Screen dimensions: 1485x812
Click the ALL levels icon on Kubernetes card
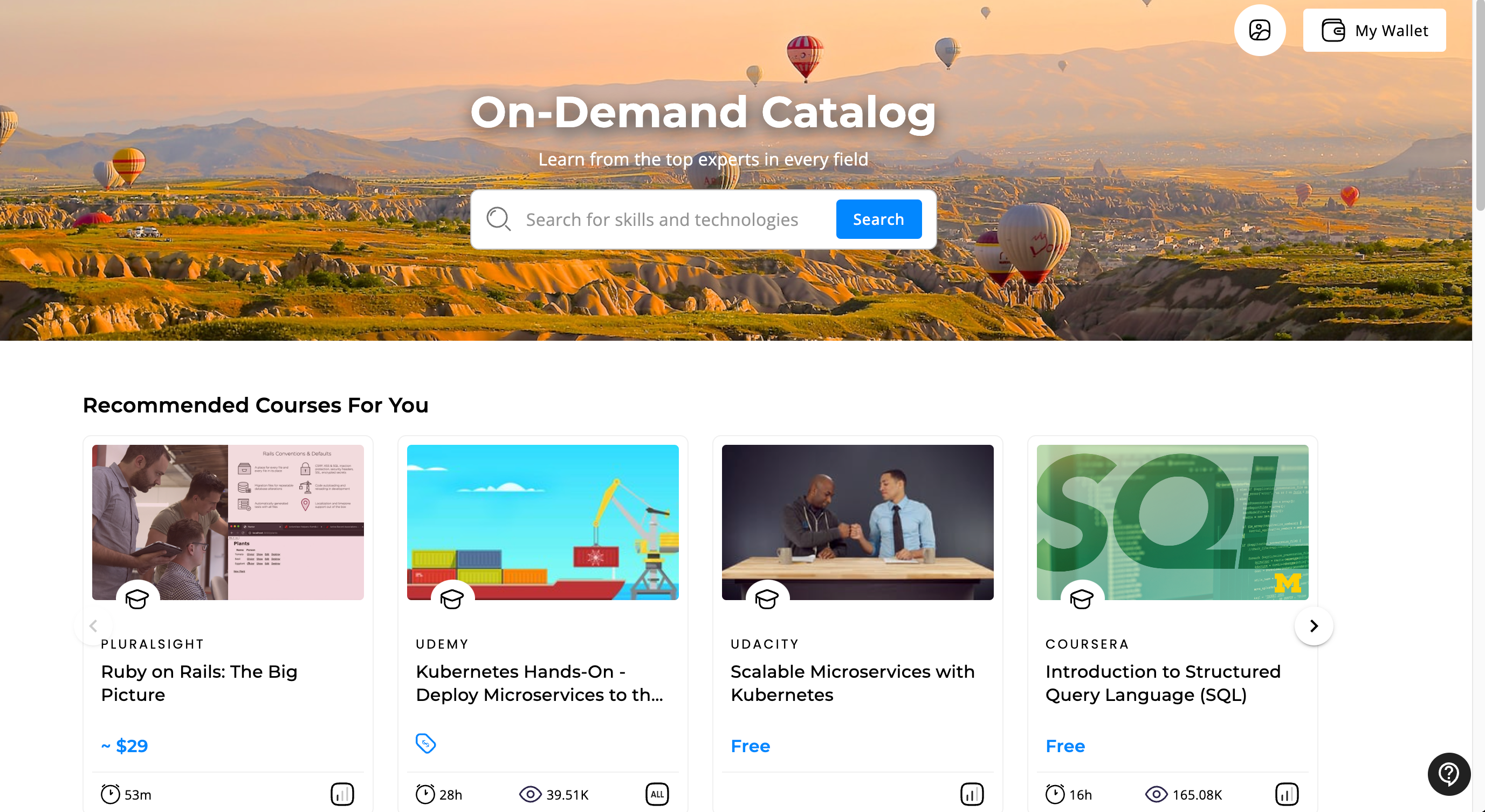click(657, 794)
